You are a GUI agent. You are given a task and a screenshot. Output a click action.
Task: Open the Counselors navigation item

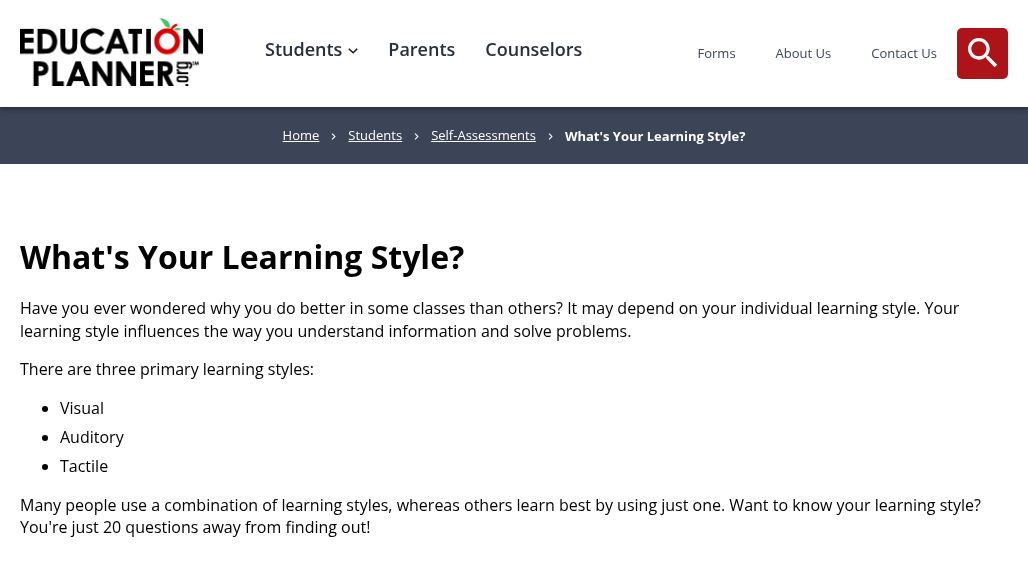click(534, 50)
